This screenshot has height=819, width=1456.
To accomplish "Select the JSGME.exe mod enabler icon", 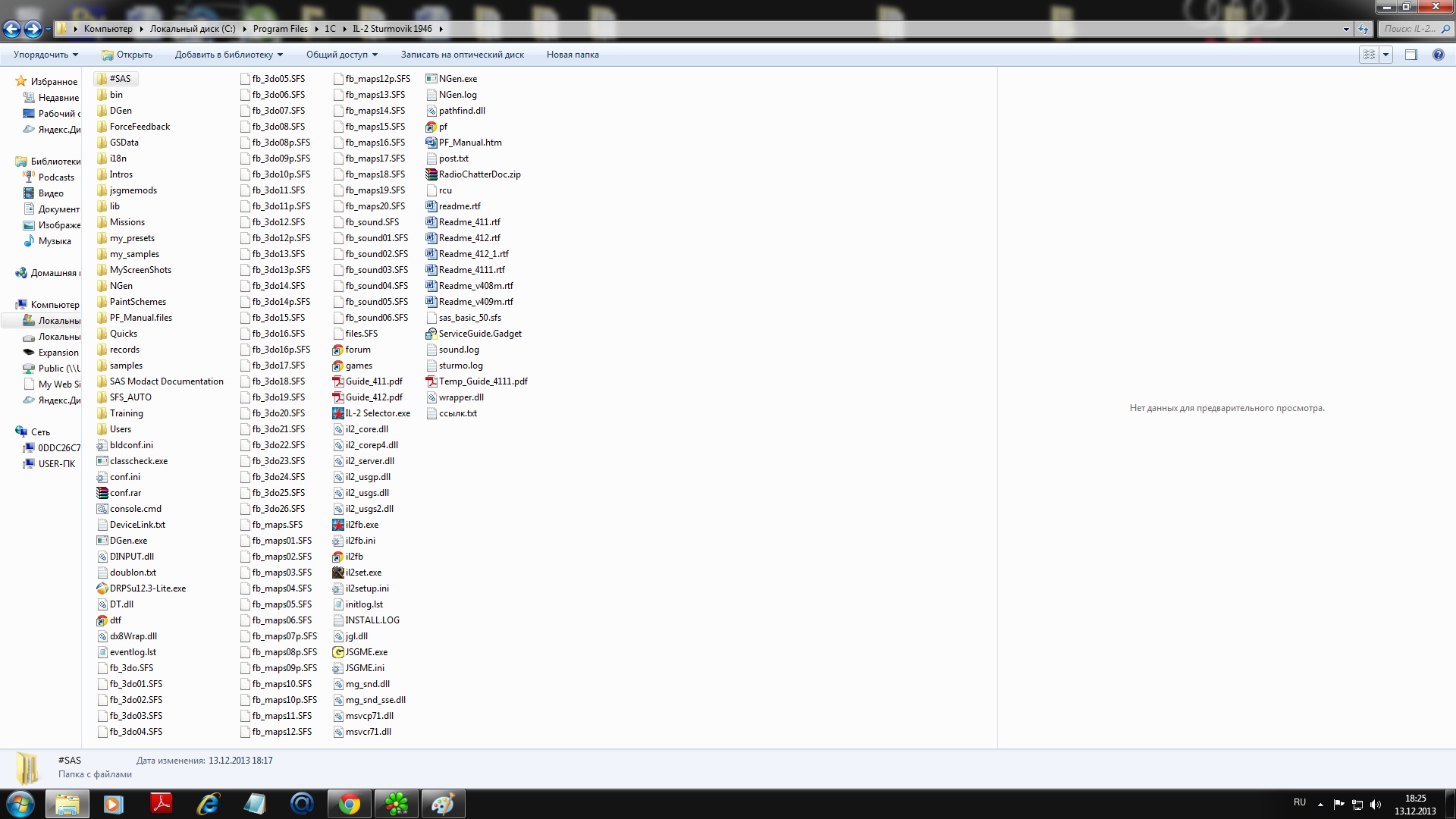I will click(338, 652).
